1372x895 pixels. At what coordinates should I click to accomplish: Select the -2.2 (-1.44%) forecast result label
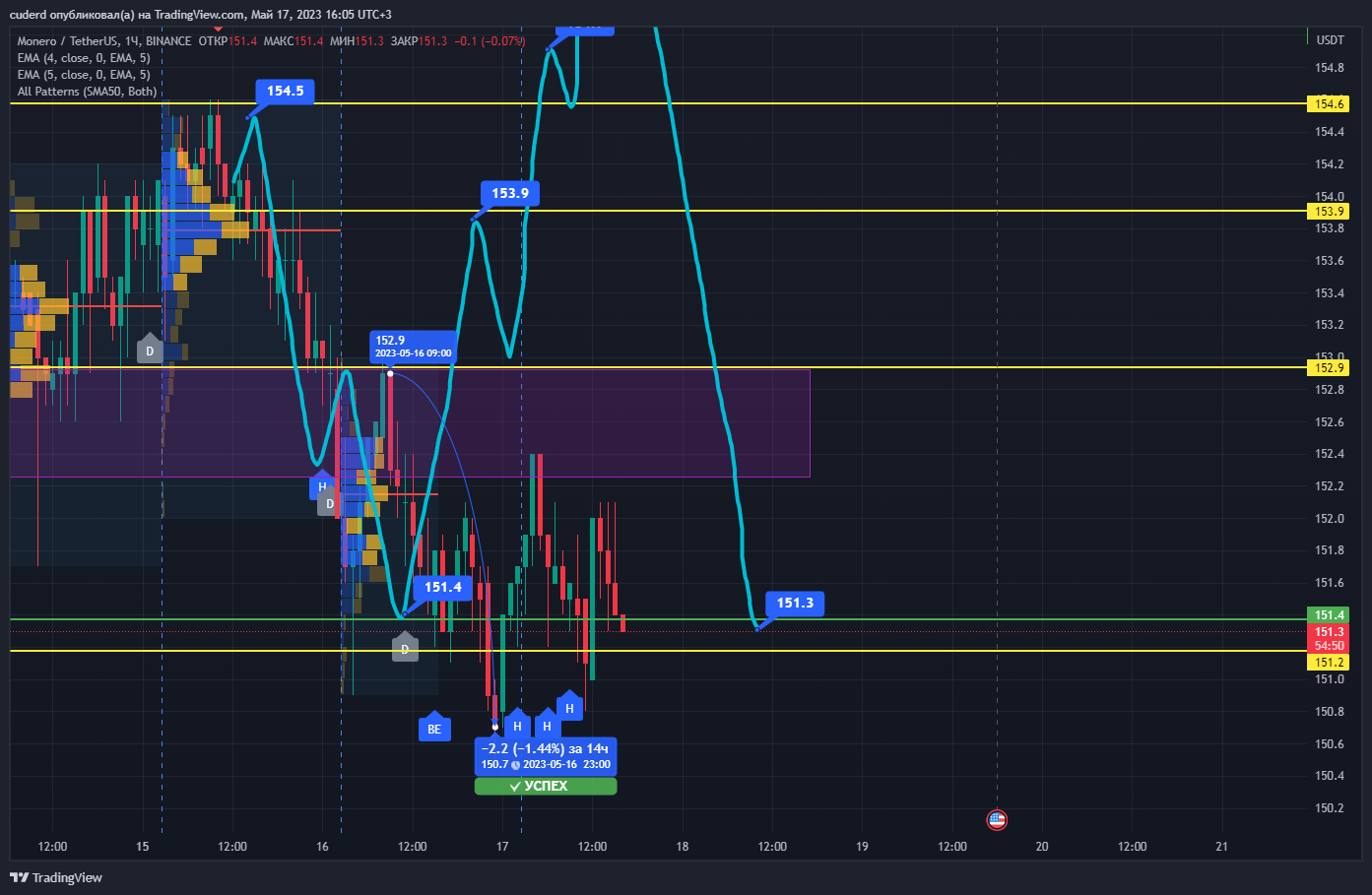(546, 756)
